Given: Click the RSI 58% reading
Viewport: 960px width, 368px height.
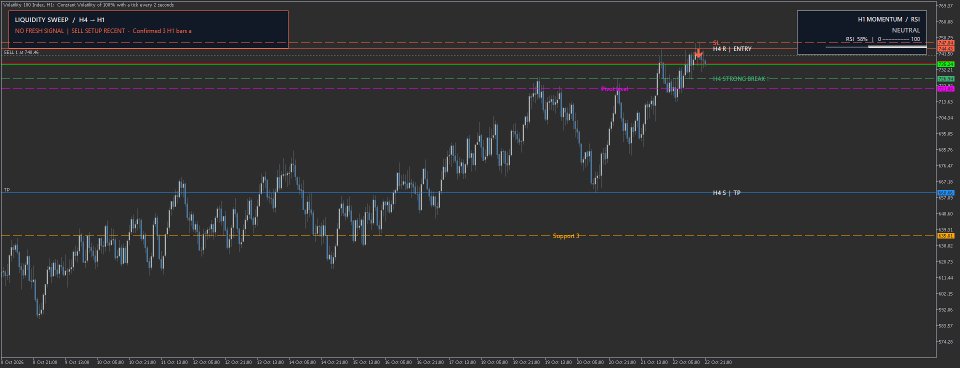Looking at the screenshot, I should [857, 39].
